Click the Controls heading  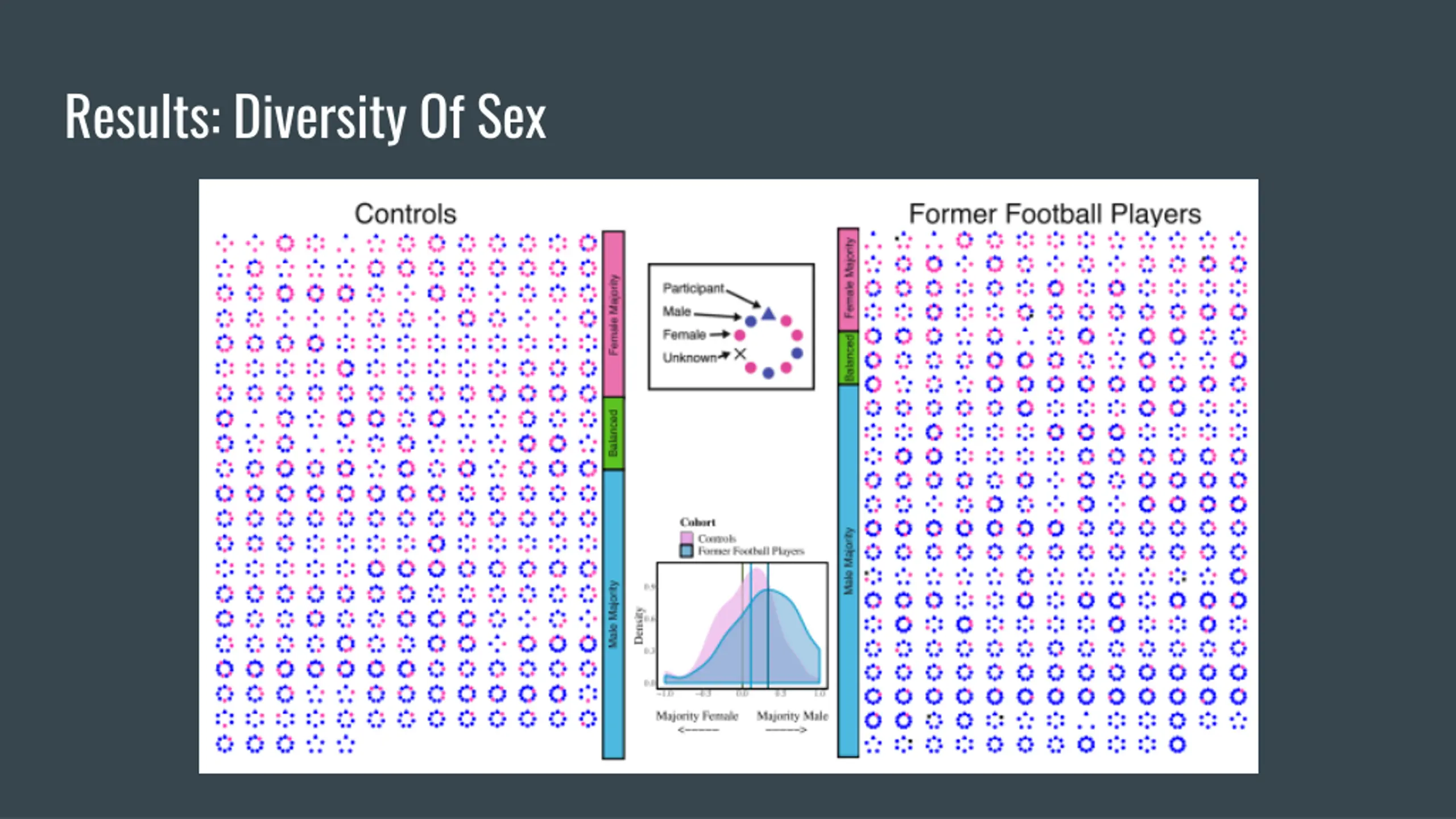406,214
